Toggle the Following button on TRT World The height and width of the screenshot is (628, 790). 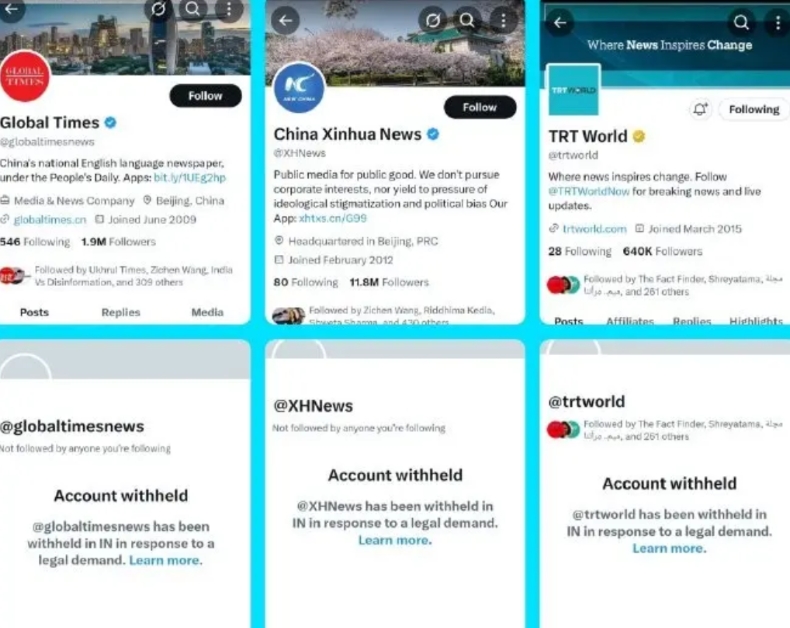pyautogui.click(x=754, y=109)
